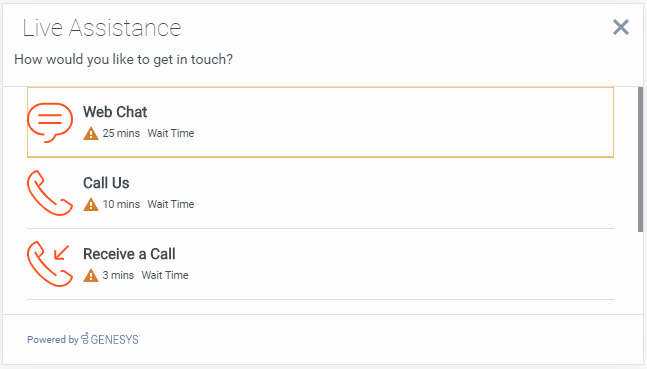Select the Web Chat option title
Image resolution: width=647 pixels, height=369 pixels.
(x=115, y=112)
